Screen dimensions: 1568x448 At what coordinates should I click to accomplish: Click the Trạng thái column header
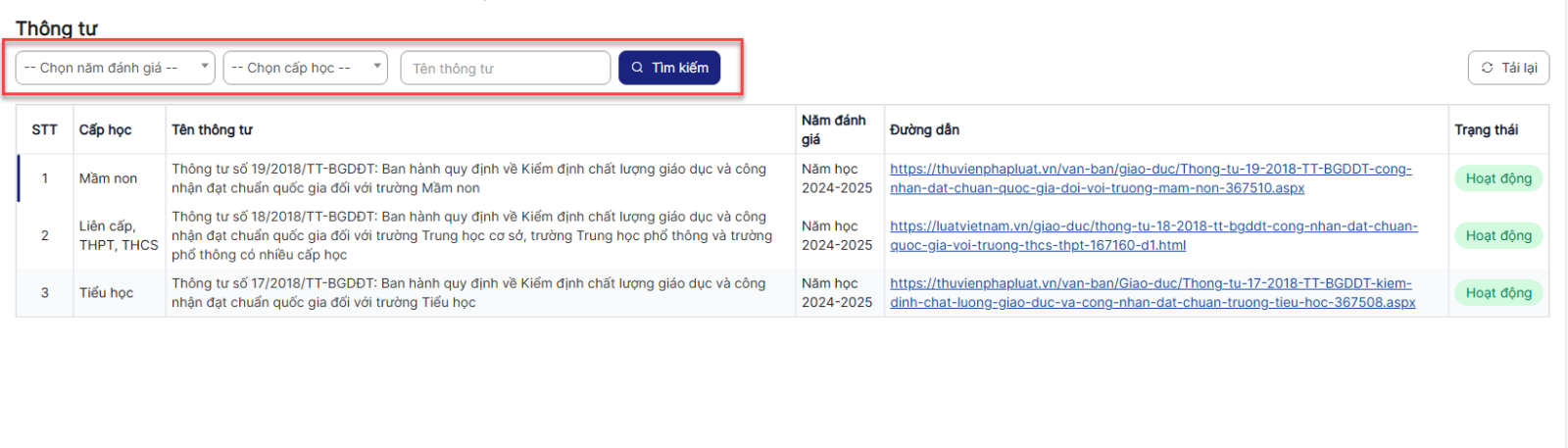tap(1486, 129)
